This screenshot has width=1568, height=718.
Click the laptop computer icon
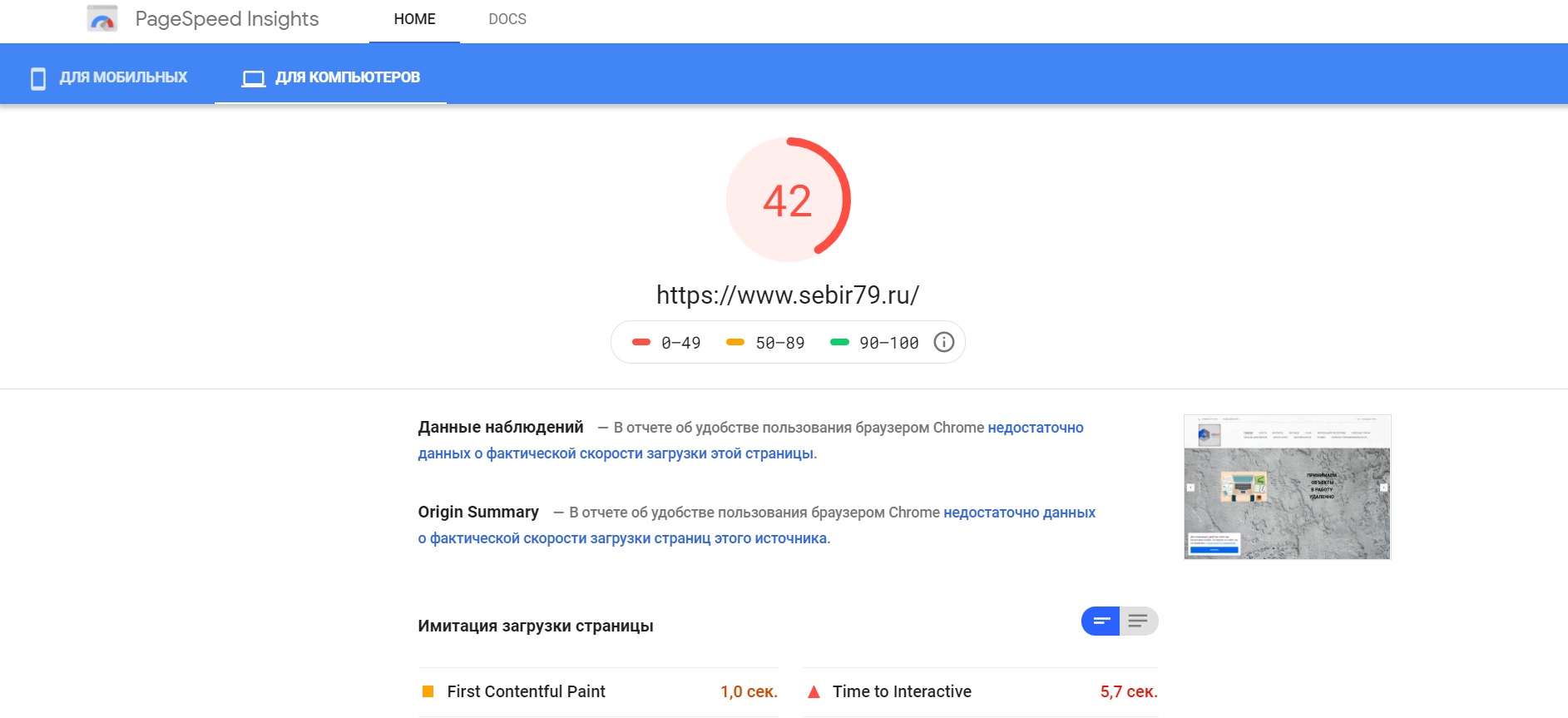pyautogui.click(x=254, y=78)
